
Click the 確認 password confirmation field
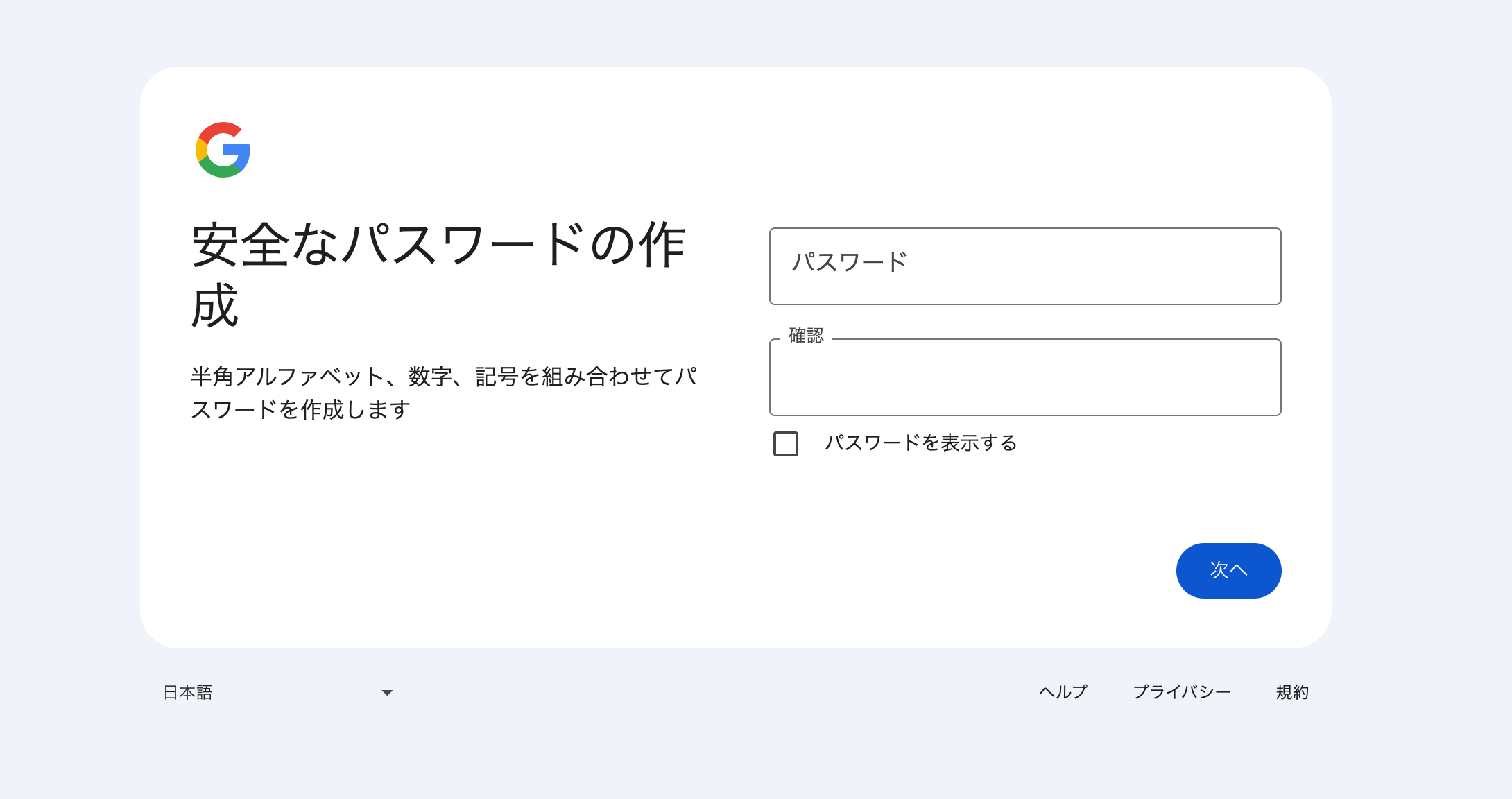click(1024, 378)
